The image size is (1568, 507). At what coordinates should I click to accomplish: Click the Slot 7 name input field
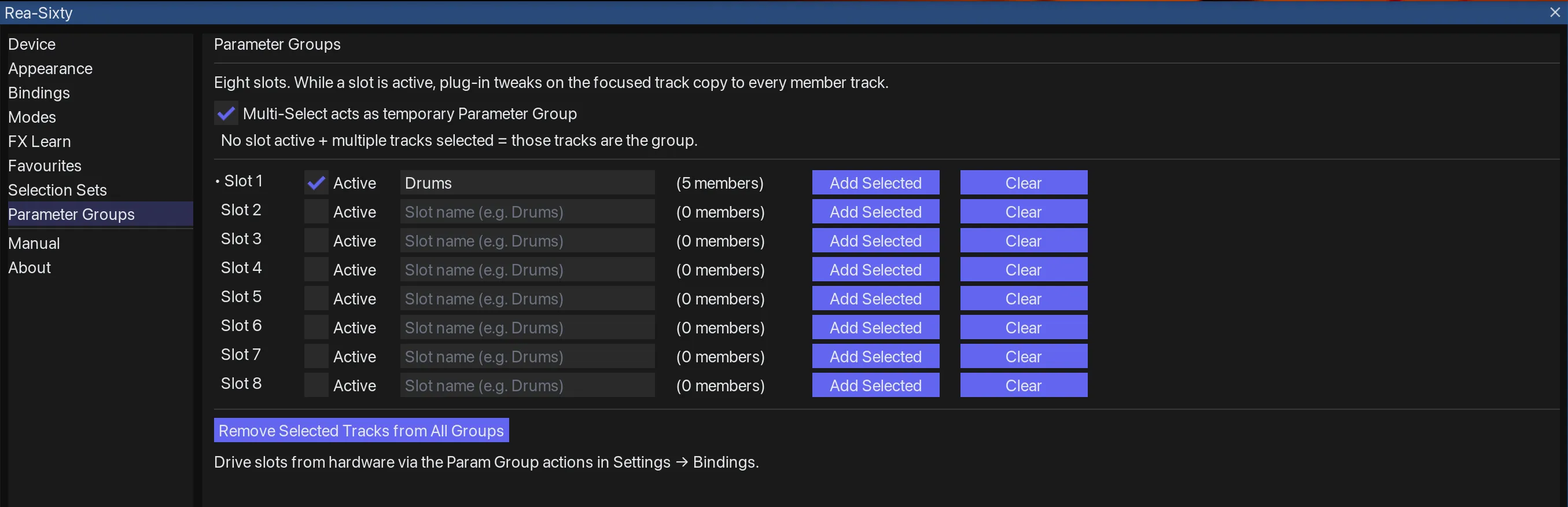pyautogui.click(x=527, y=356)
